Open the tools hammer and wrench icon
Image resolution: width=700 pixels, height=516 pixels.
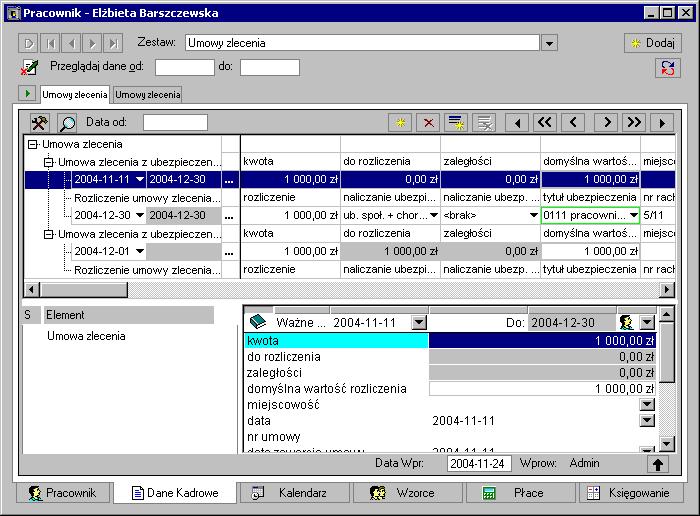(39, 123)
